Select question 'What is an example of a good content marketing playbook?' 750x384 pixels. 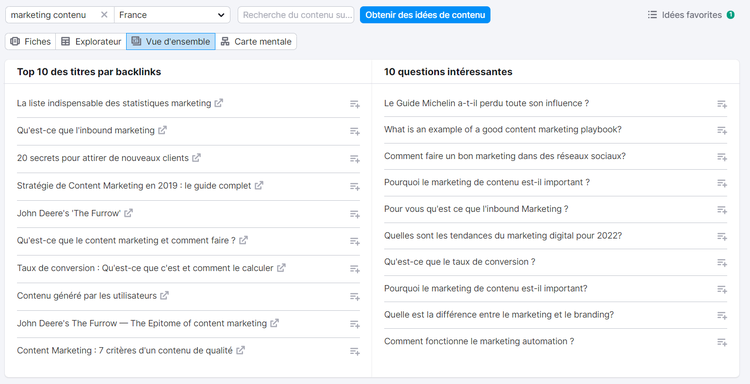pyautogui.click(x=503, y=130)
